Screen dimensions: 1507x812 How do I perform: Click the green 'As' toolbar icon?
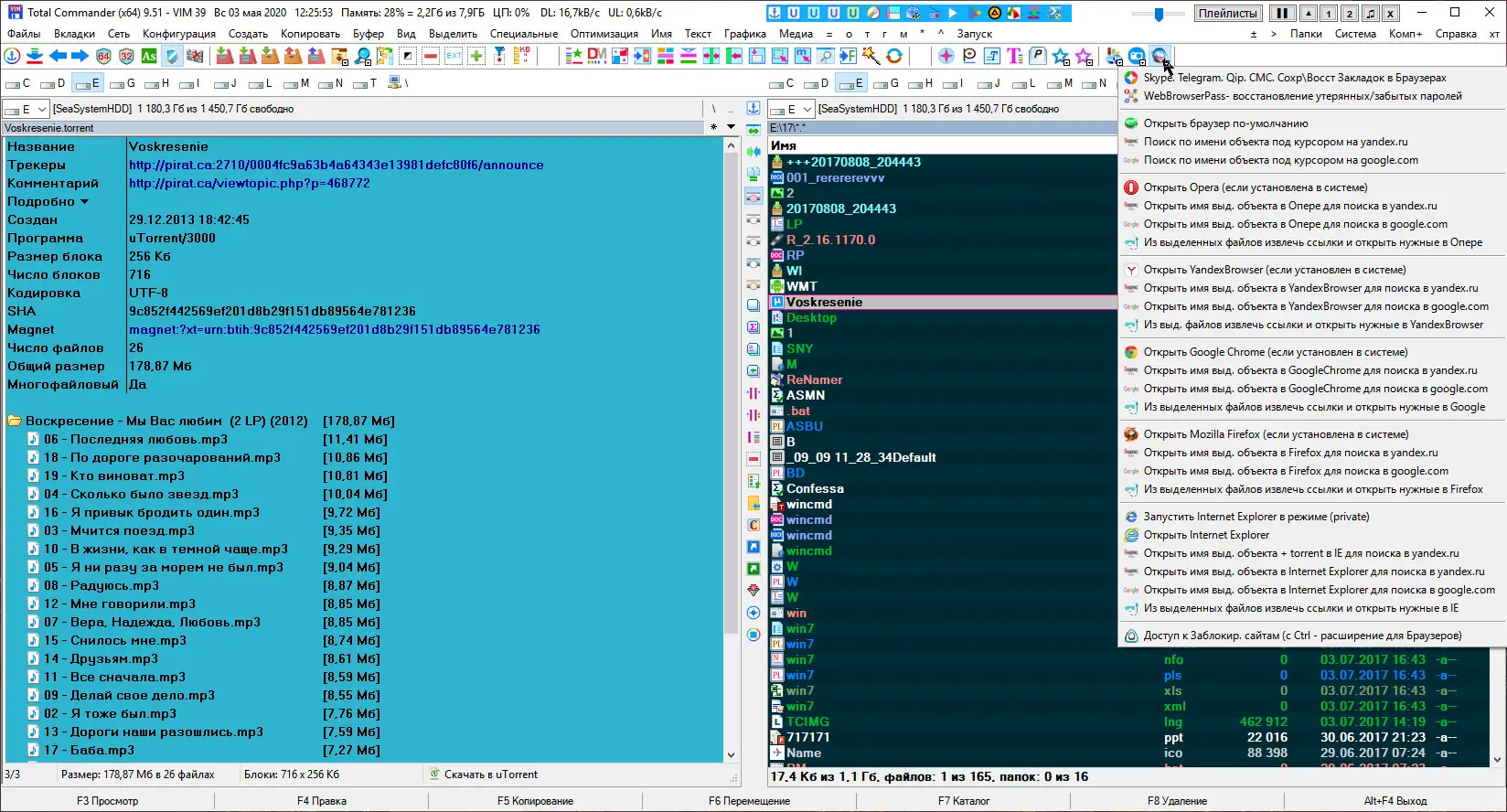[x=148, y=57]
